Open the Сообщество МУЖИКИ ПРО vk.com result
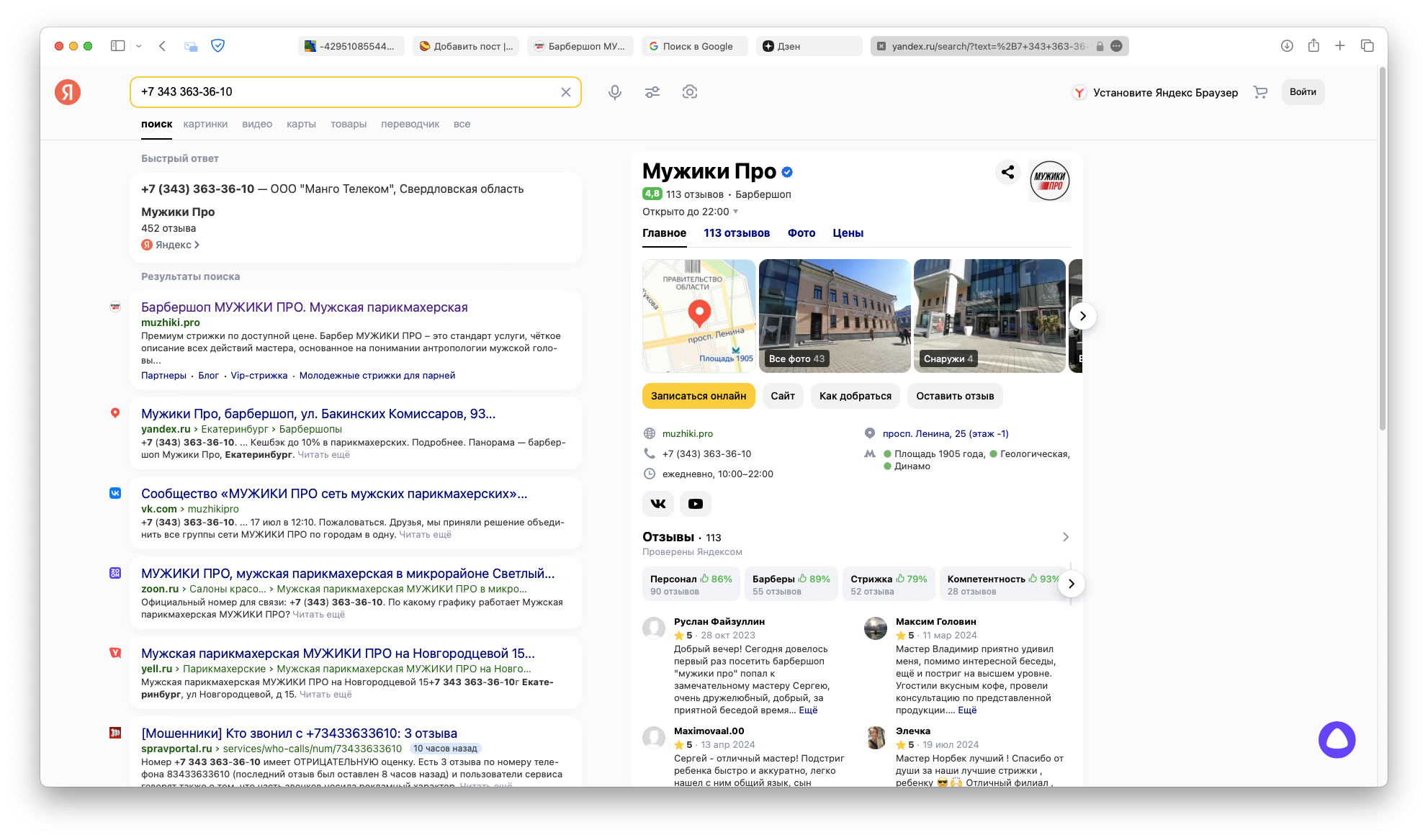1428x840 pixels. [x=334, y=494]
